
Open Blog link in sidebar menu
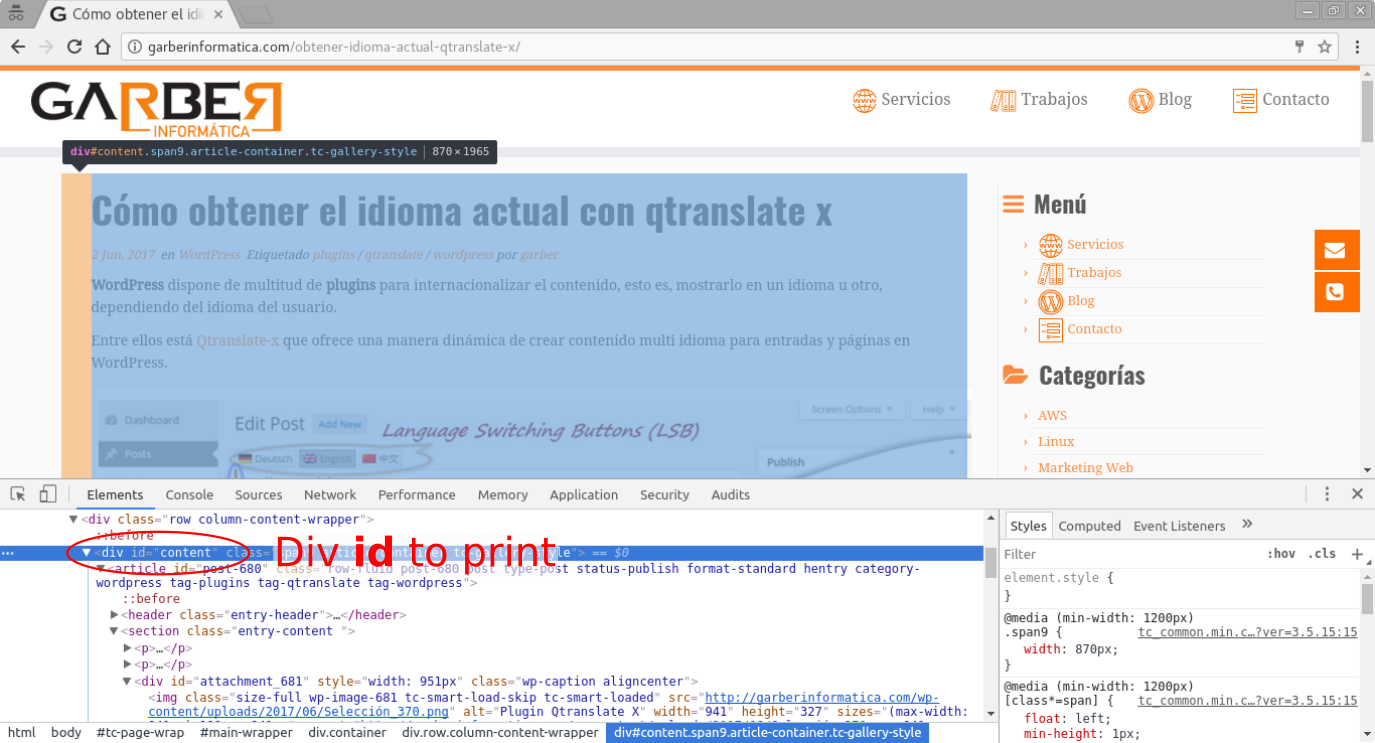1080,301
